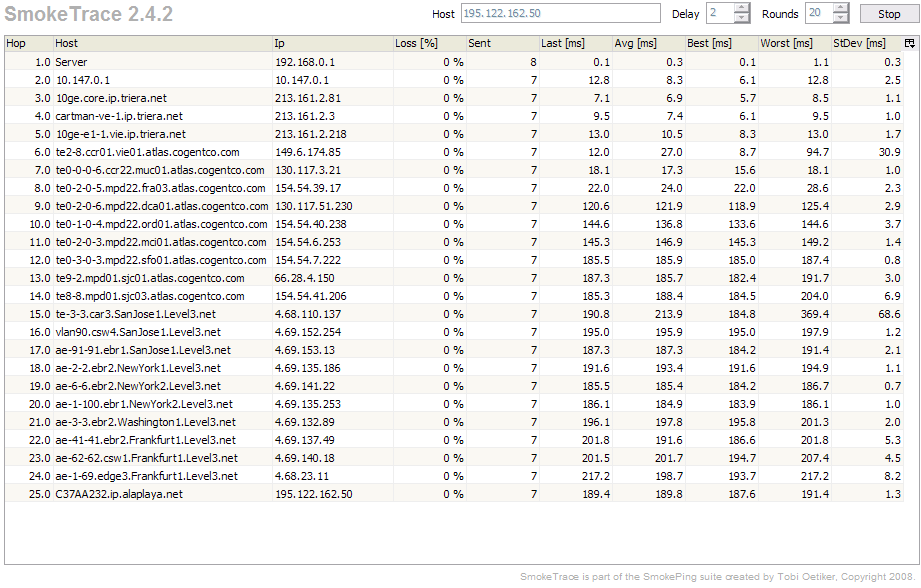Click IP cell 213.161.2.81
Screen dimensions: 921x588
click(x=308, y=98)
